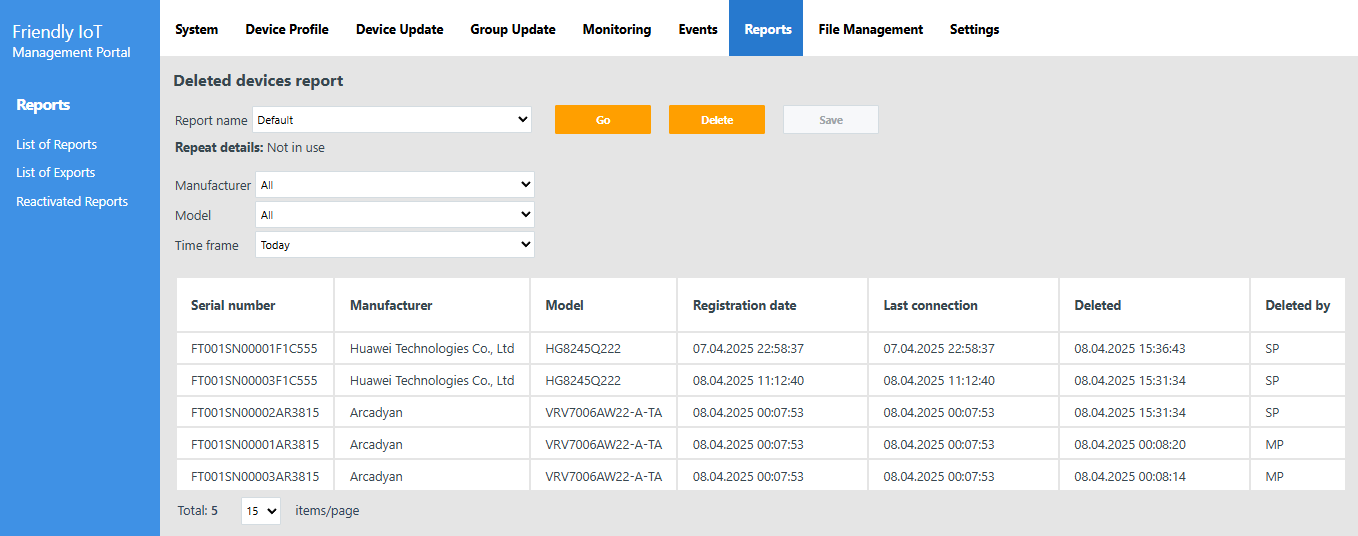The height and width of the screenshot is (536, 1358).
Task: Change the items per page dropdown
Action: (261, 511)
